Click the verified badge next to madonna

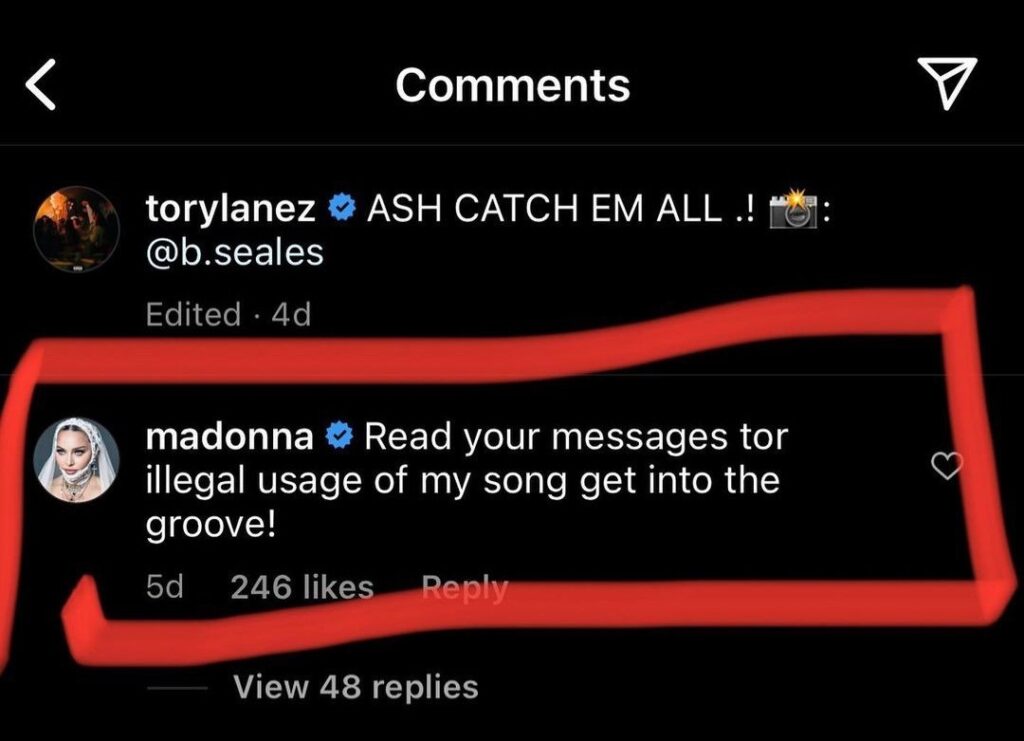(339, 436)
